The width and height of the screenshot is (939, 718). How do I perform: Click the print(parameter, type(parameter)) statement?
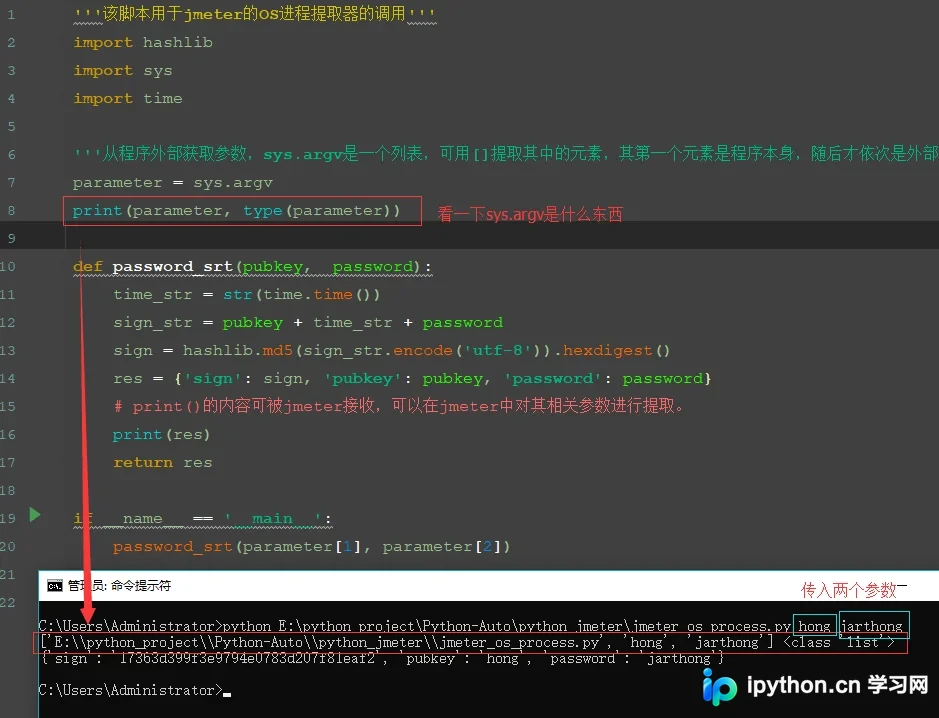point(236,211)
